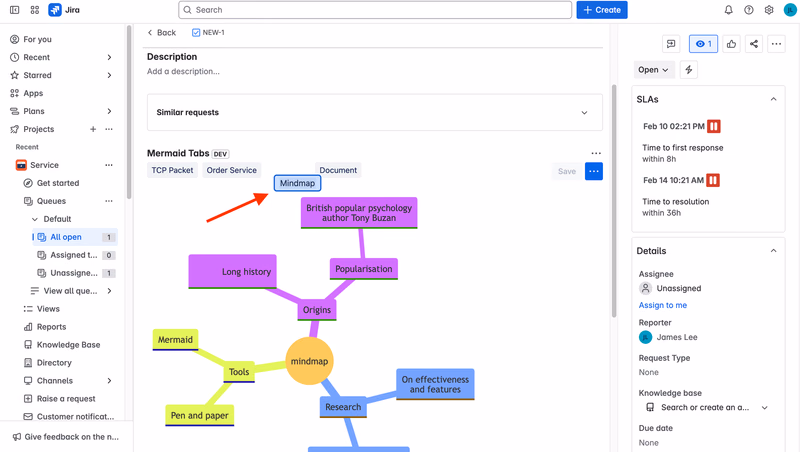This screenshot has width=800, height=452.
Task: Open Reports in sidebar
Action: 52,327
